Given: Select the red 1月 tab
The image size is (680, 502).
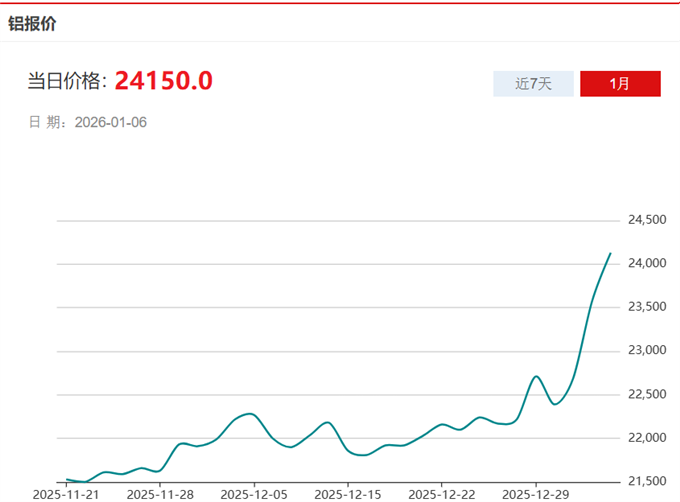Looking at the screenshot, I should pos(619,84).
